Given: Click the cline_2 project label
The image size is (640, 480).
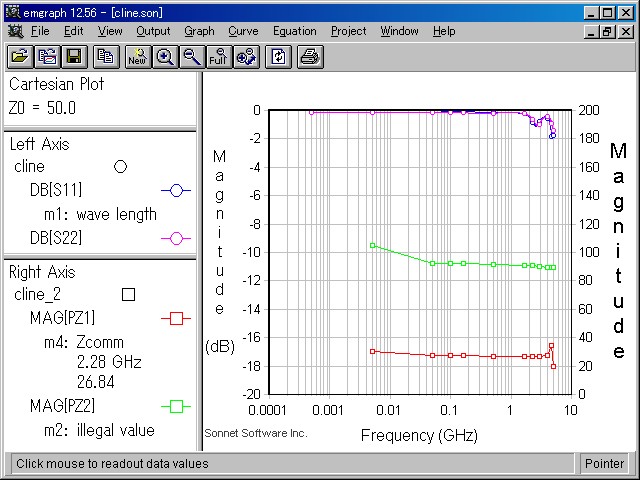Looking at the screenshot, I should pos(37,295).
